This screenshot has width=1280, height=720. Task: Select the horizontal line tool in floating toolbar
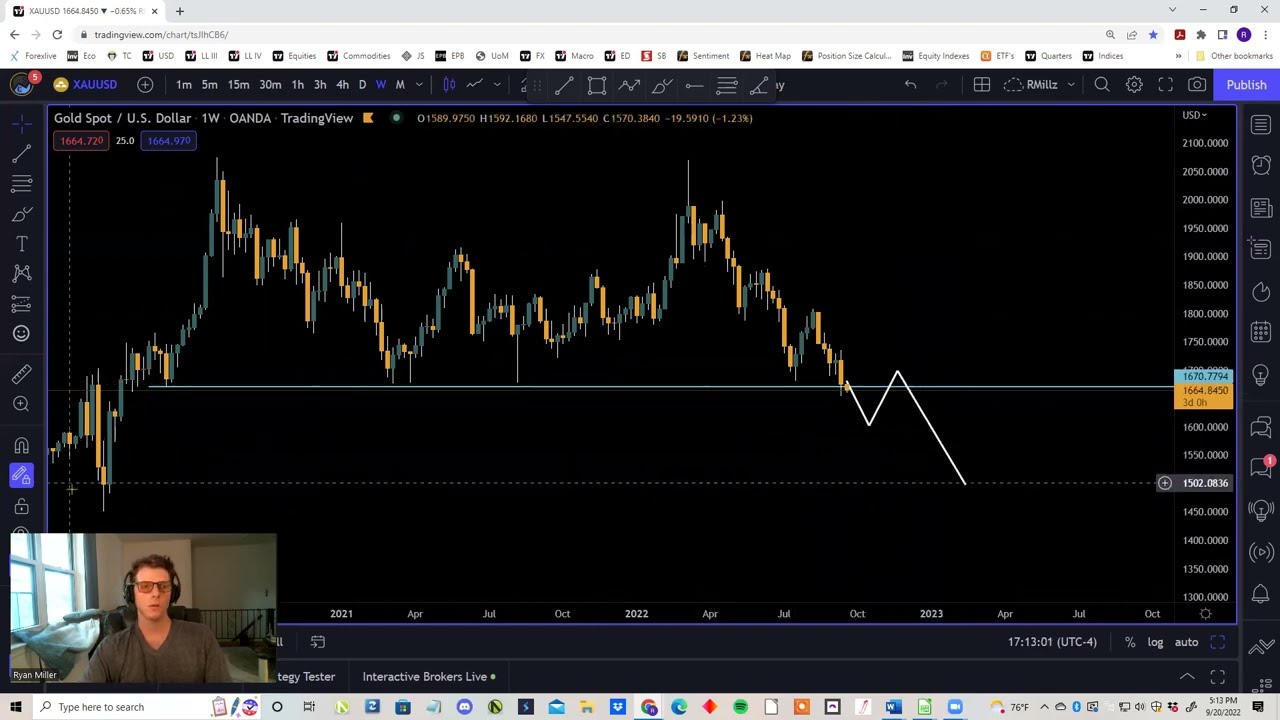(x=694, y=86)
